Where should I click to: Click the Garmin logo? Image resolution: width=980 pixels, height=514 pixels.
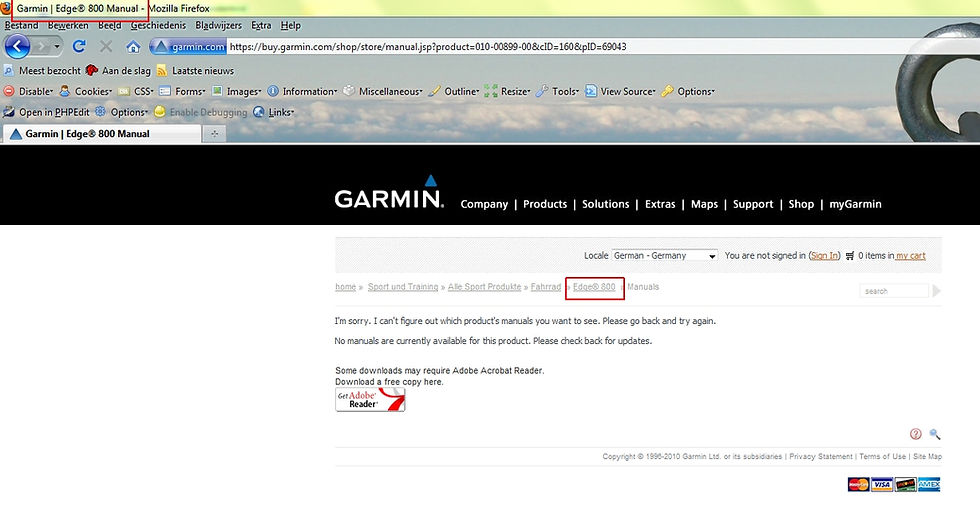[x=389, y=192]
